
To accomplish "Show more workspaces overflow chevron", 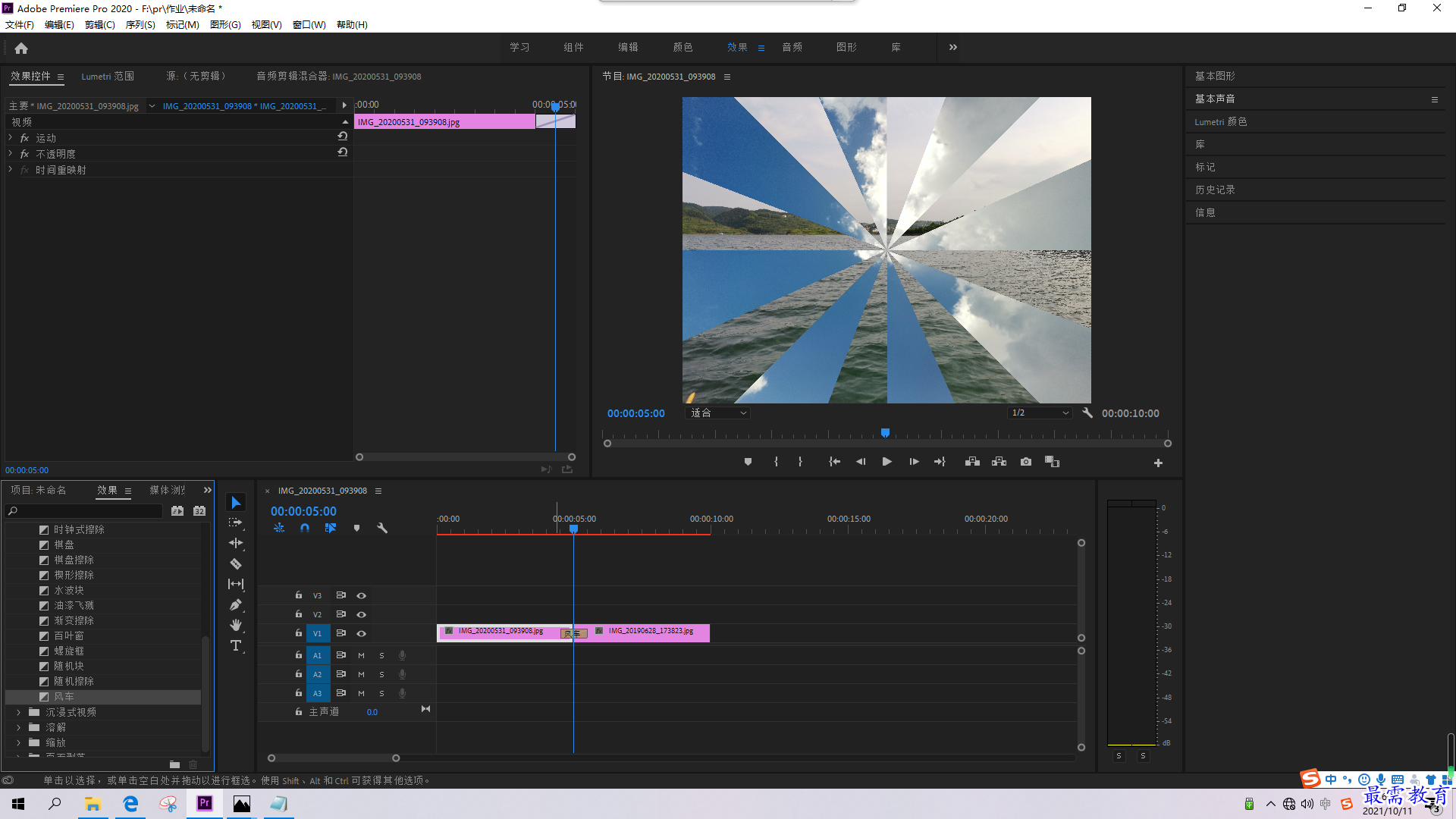I will coord(953,47).
